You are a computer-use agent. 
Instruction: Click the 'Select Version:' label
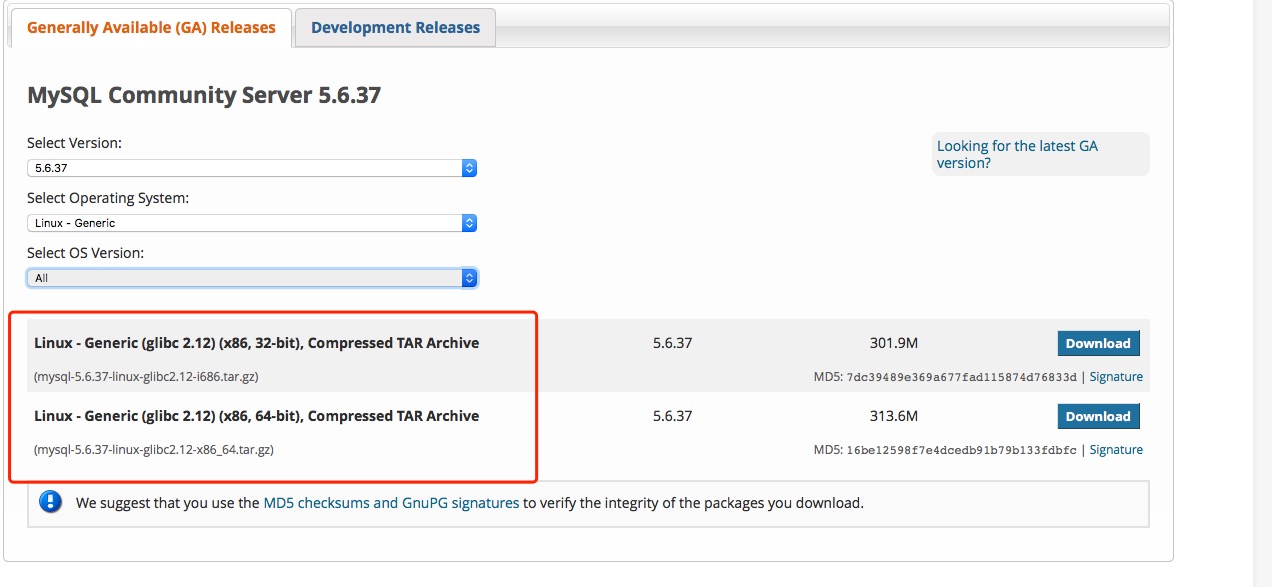(74, 143)
